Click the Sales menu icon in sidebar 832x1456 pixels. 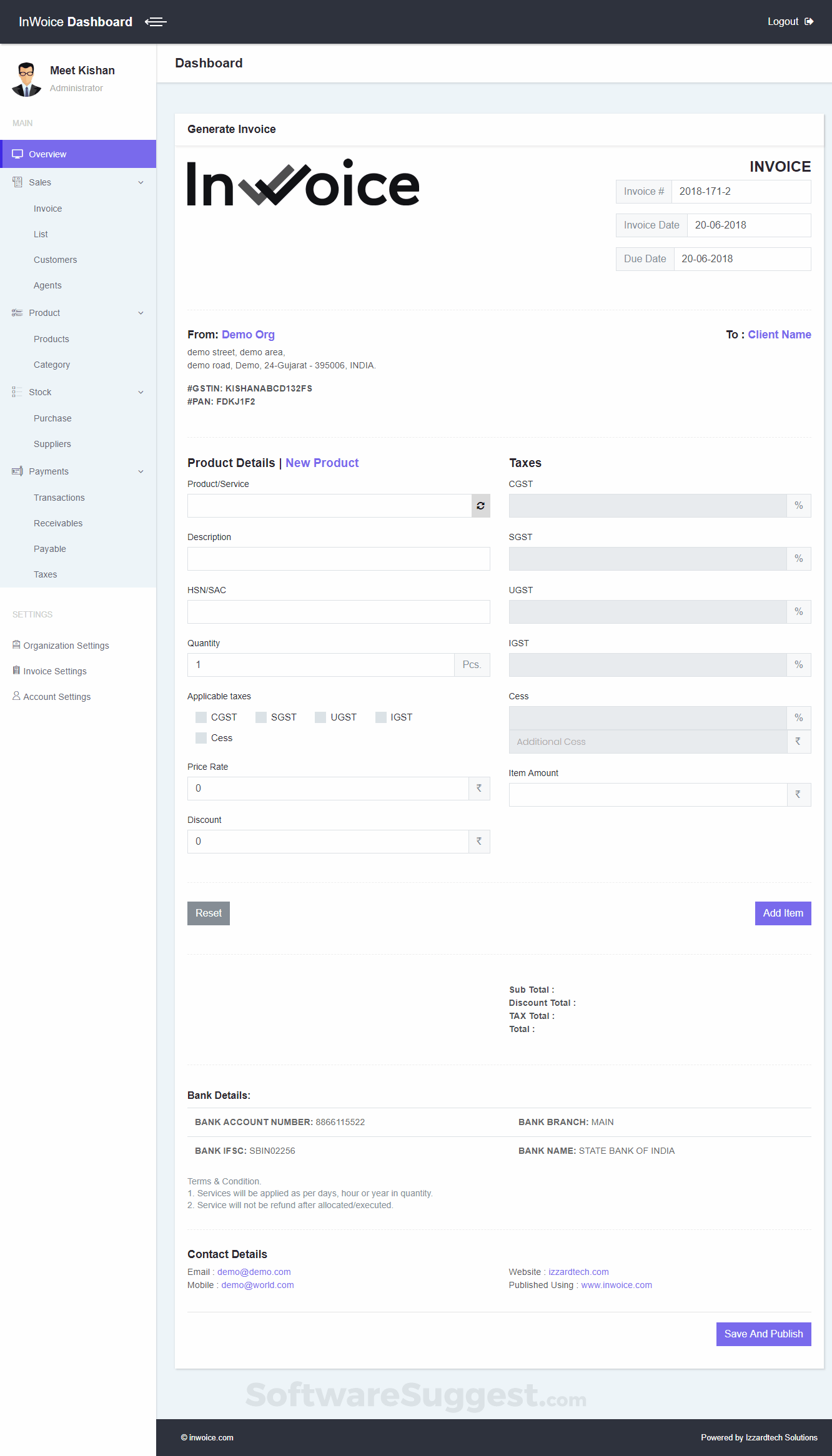coord(17,182)
